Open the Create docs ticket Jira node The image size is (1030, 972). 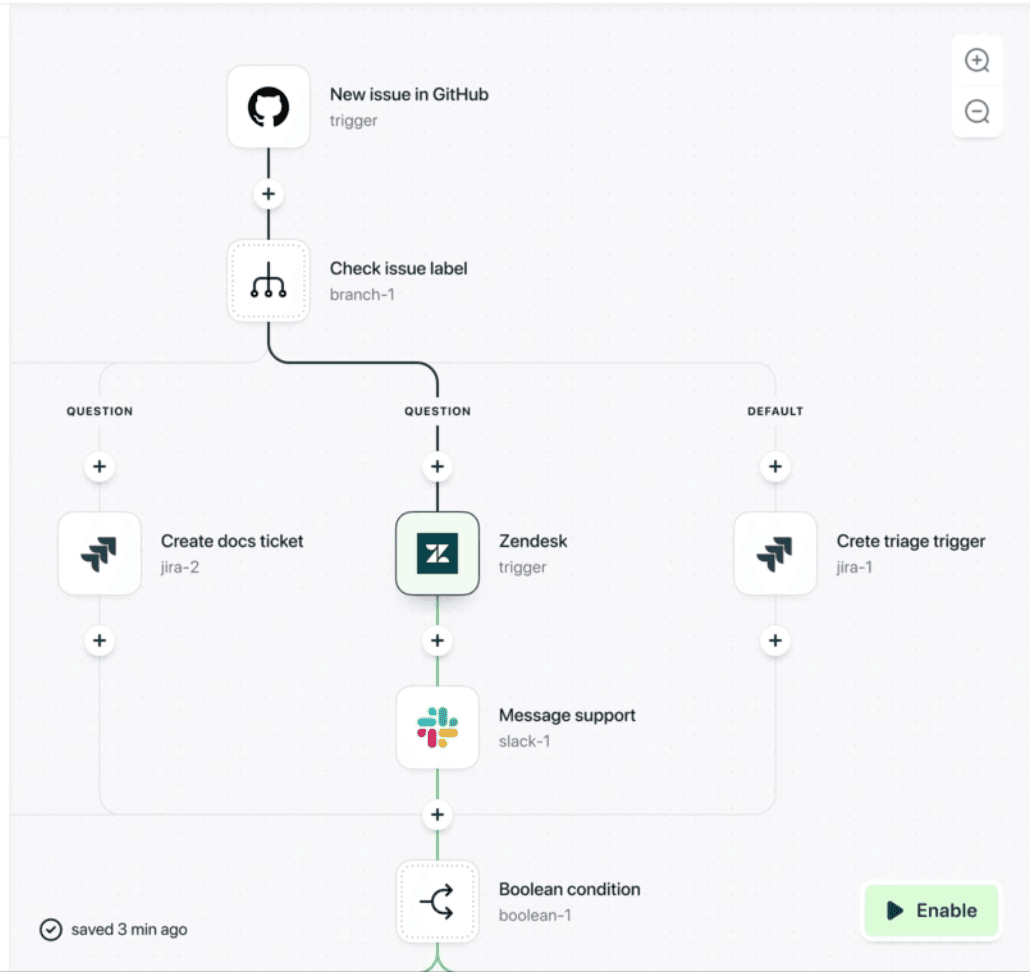pos(99,554)
